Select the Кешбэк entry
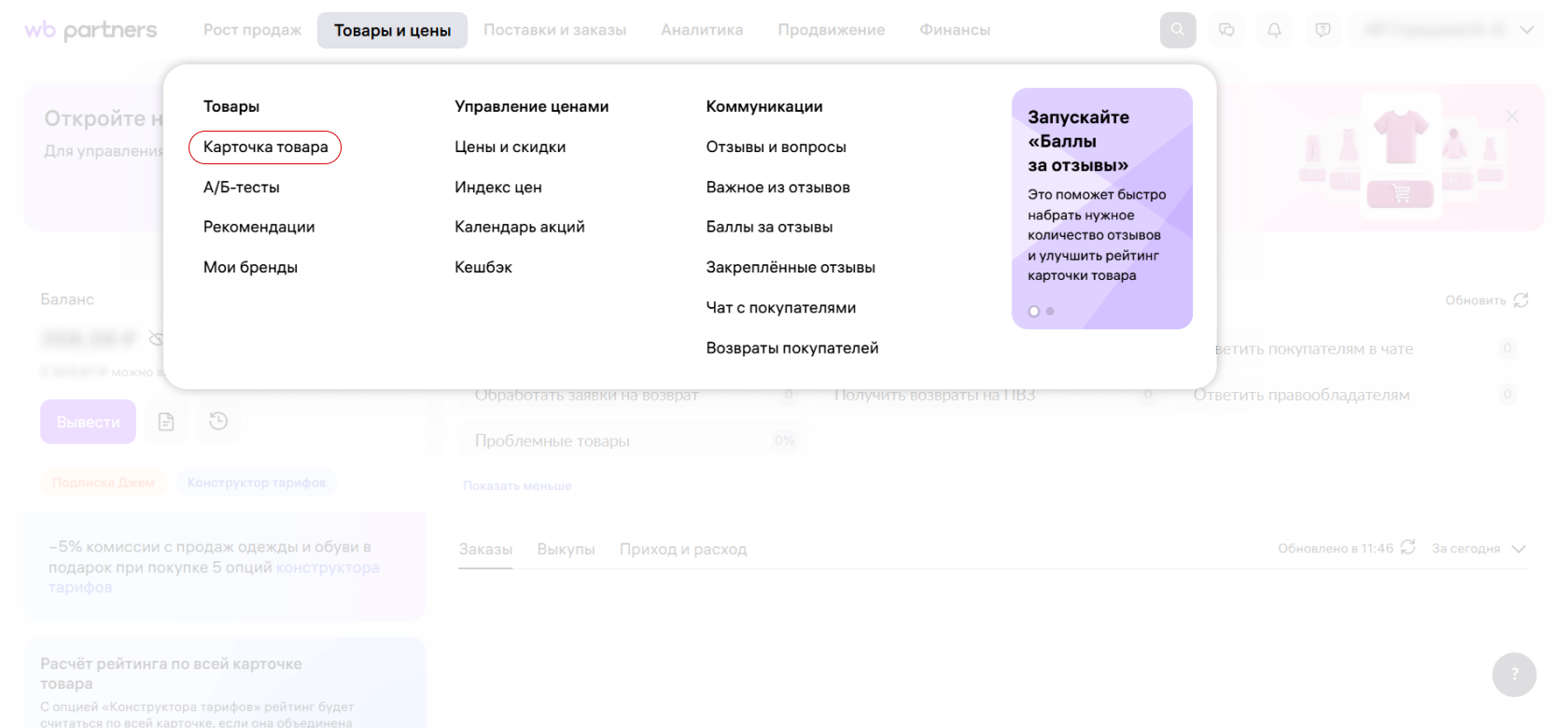Screen dimensions: 1568x728 pos(483,268)
